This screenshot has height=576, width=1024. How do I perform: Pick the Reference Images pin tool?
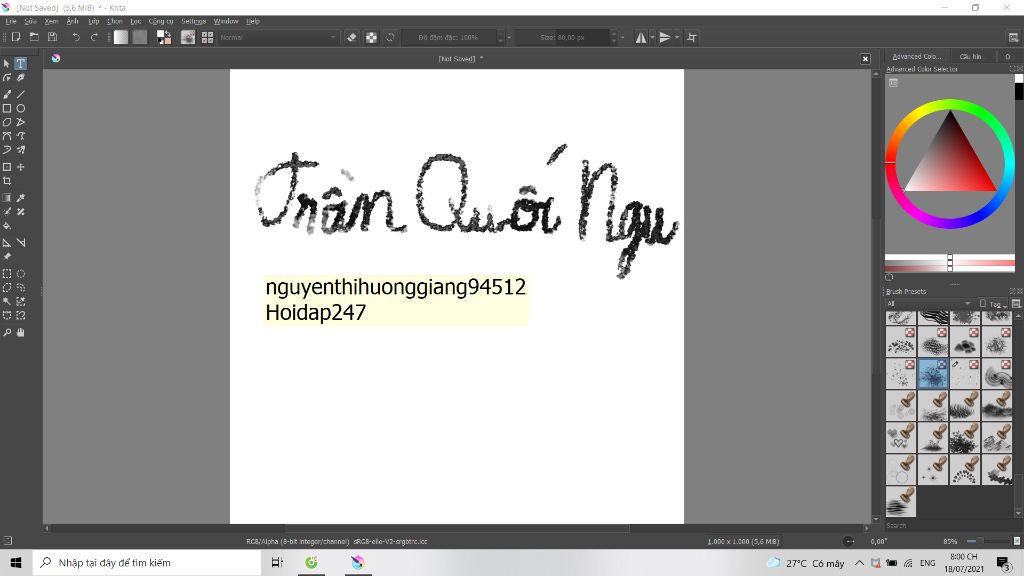(7, 256)
